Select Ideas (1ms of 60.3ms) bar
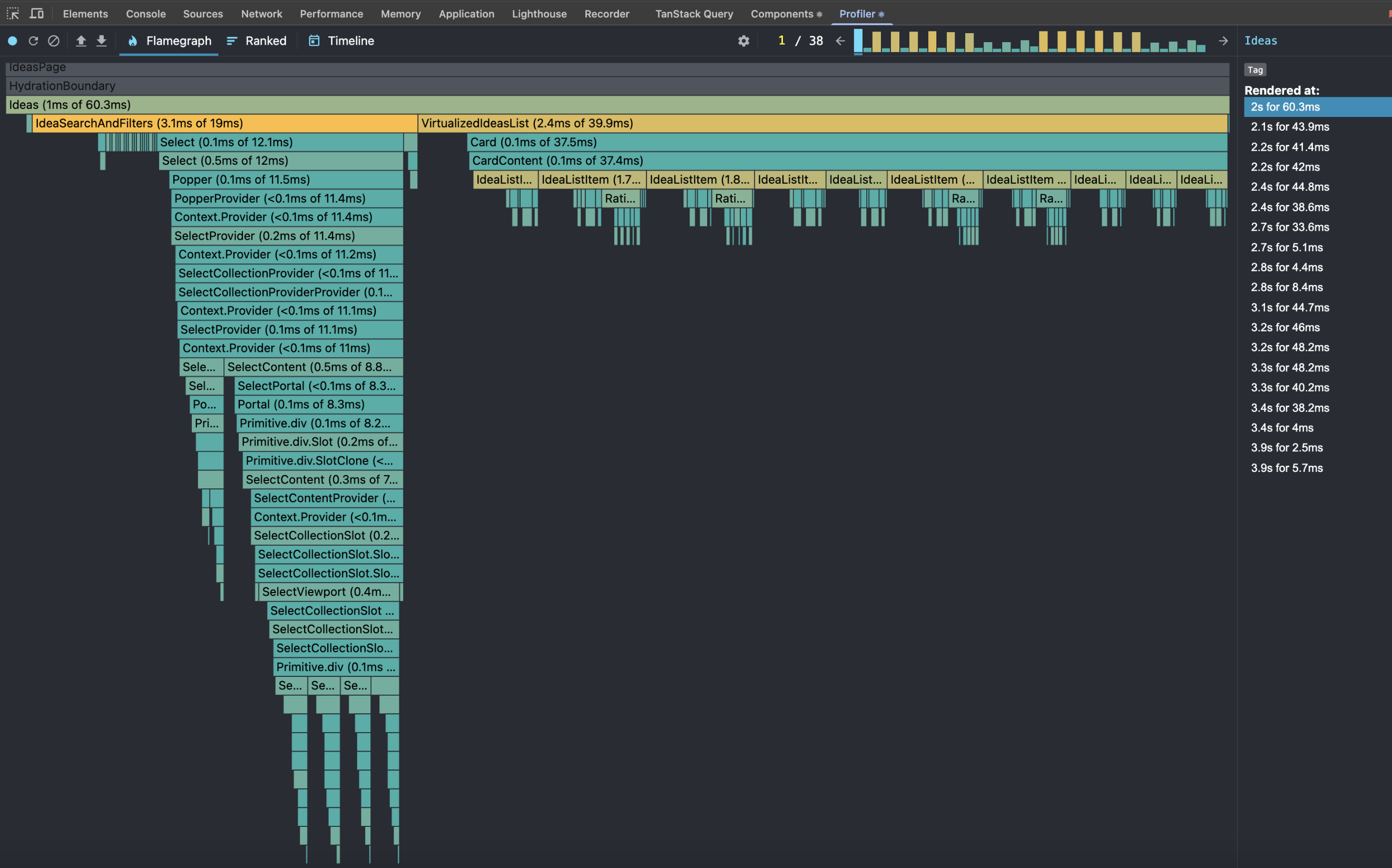The image size is (1392, 868). tap(617, 104)
